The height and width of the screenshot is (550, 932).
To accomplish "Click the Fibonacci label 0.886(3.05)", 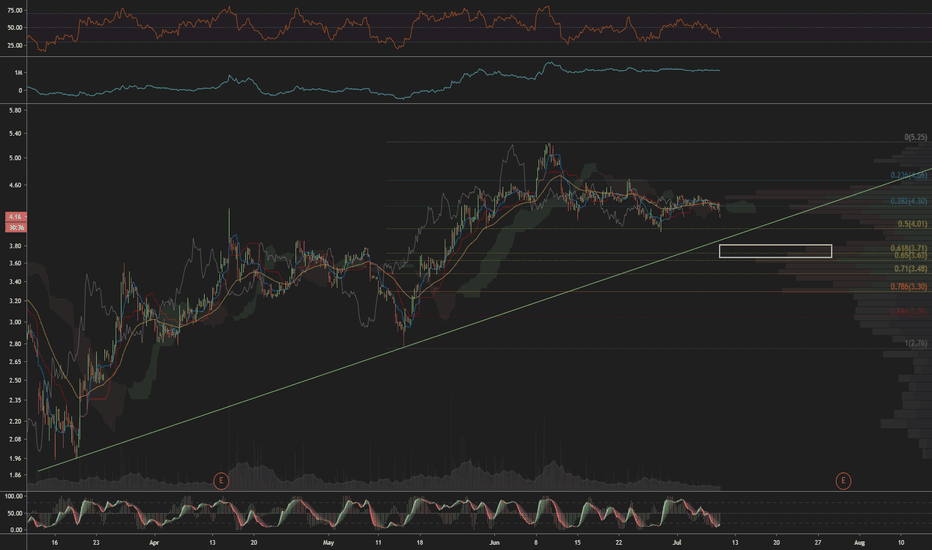I will click(x=908, y=312).
